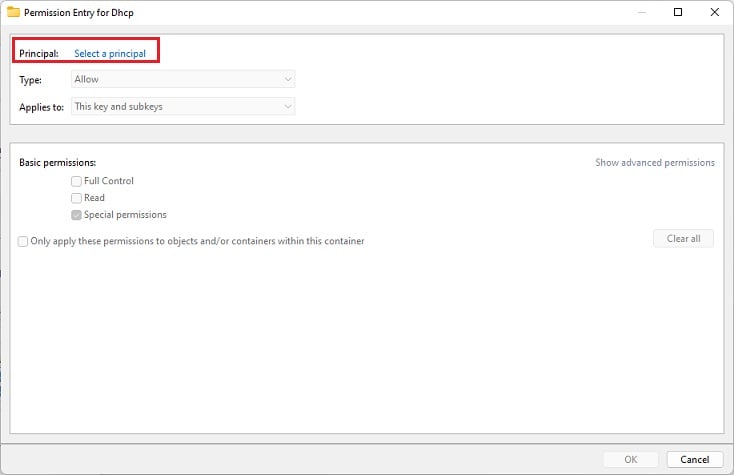Maximize the Permission Entry window
Screen dimensions: 734x475
click(x=677, y=12)
